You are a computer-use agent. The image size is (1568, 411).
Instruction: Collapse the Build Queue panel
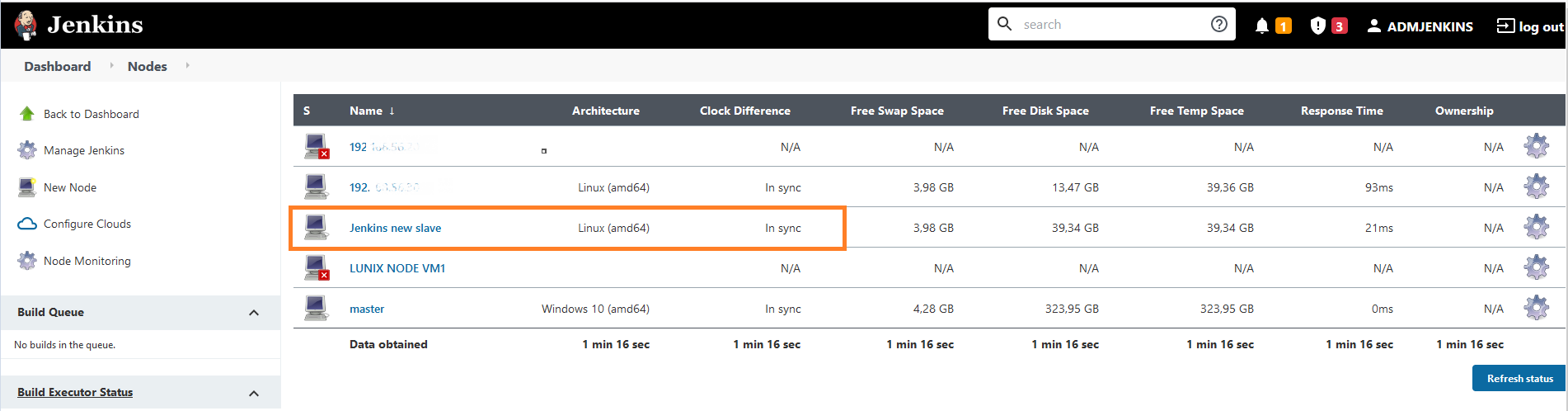254,312
